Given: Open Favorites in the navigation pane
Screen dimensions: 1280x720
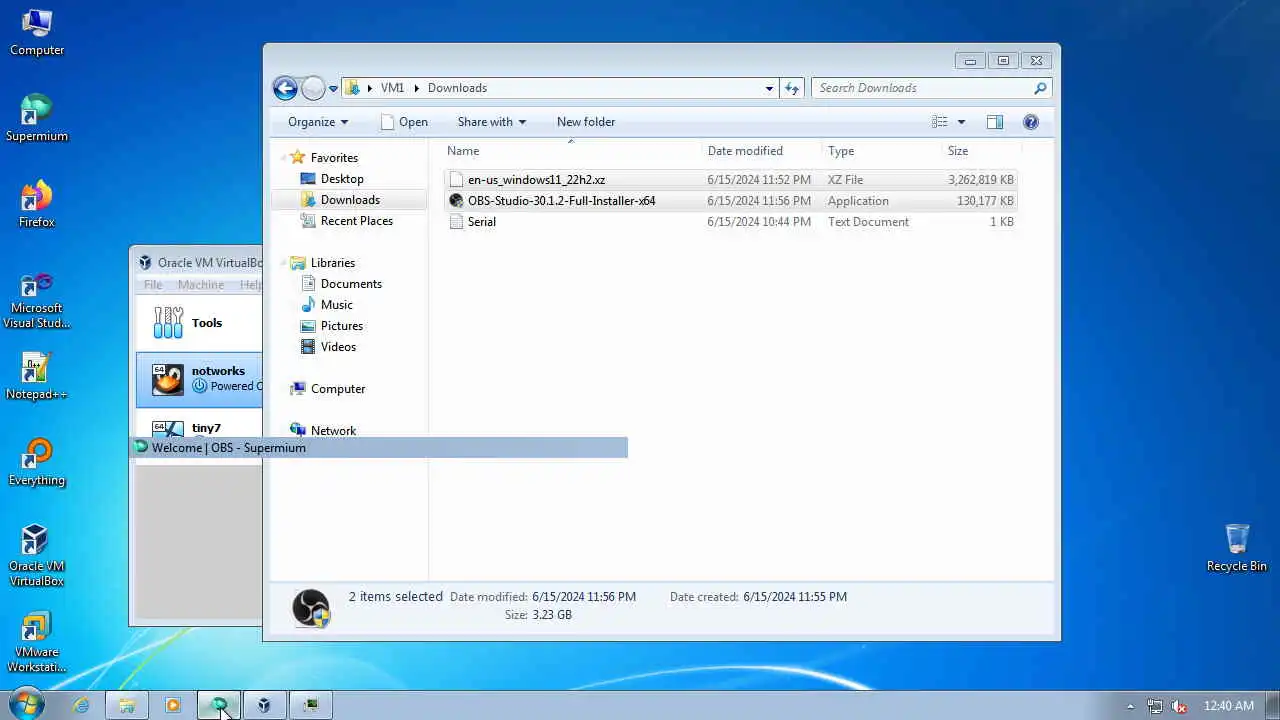Looking at the screenshot, I should [x=334, y=158].
